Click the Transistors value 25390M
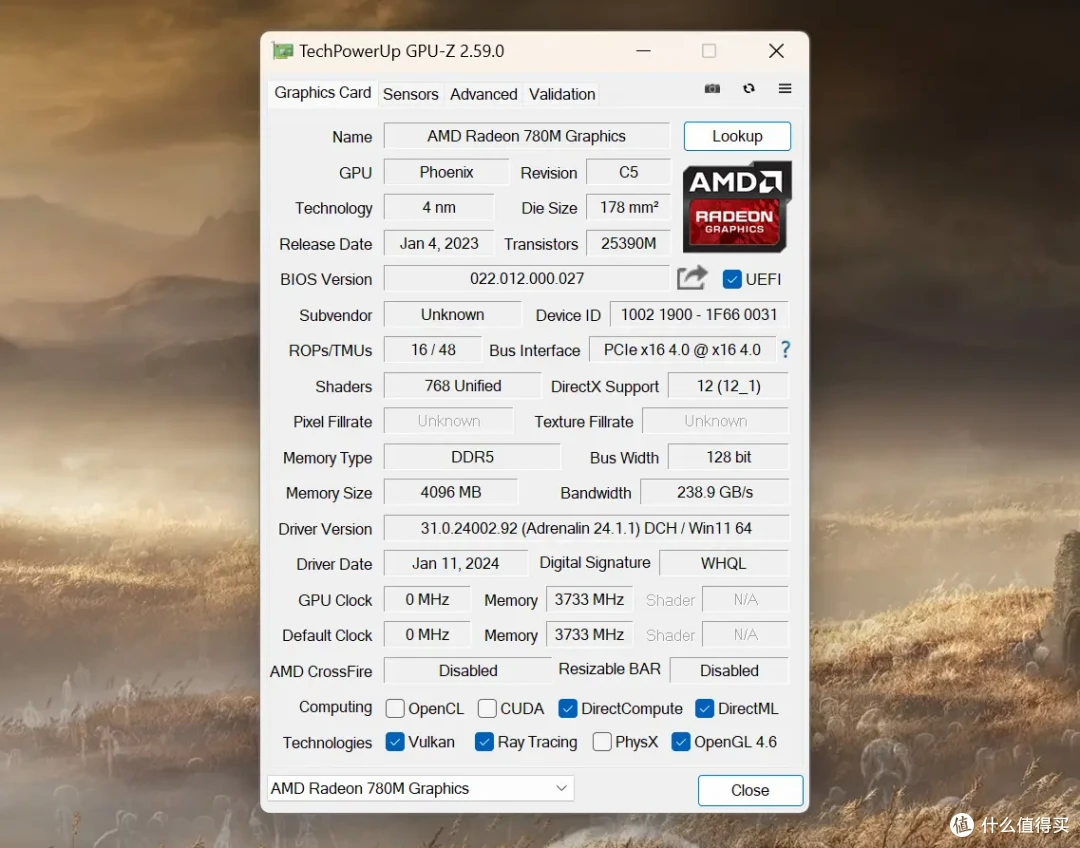 [x=628, y=243]
